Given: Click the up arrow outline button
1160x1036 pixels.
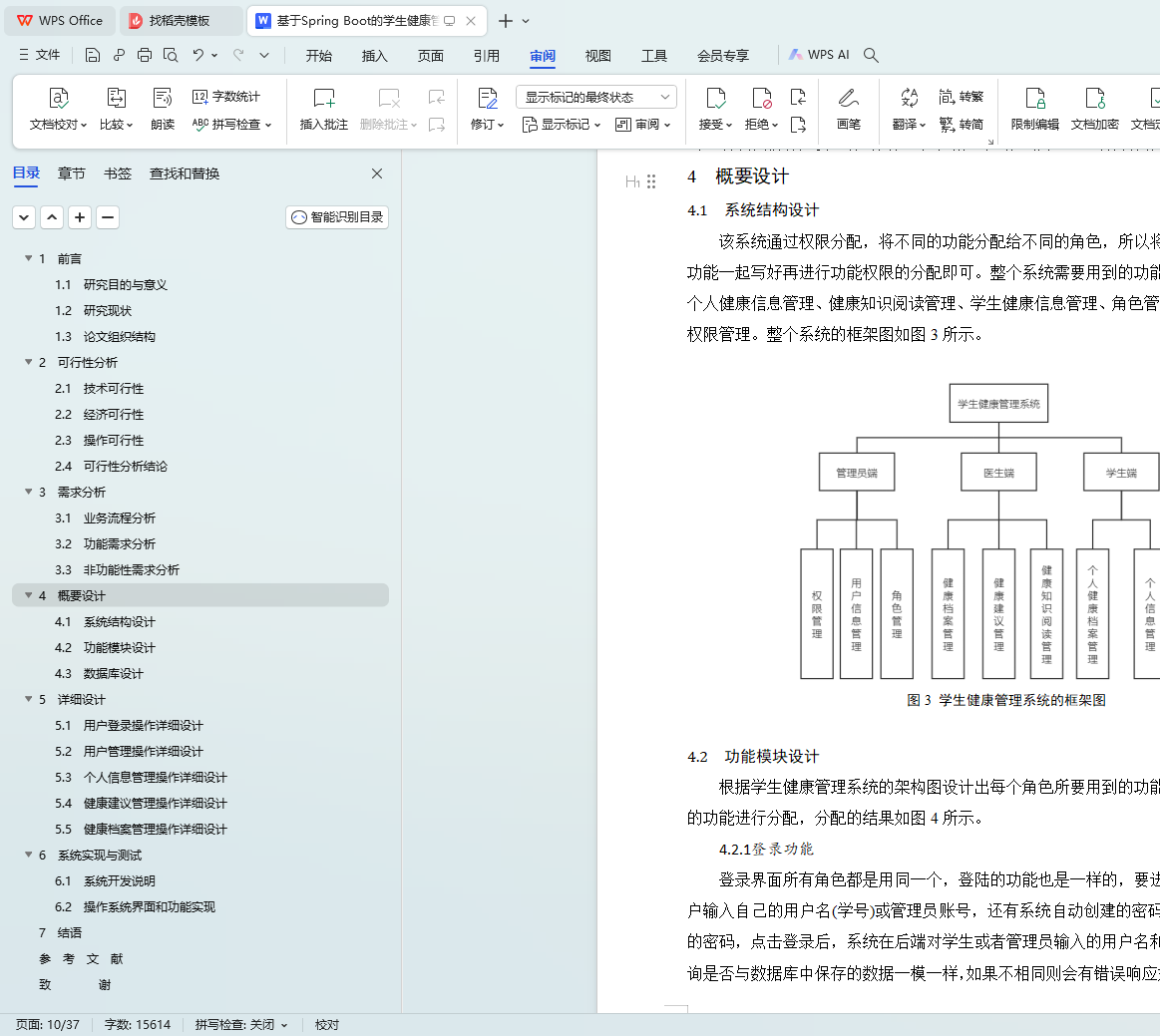Looking at the screenshot, I should (52, 217).
